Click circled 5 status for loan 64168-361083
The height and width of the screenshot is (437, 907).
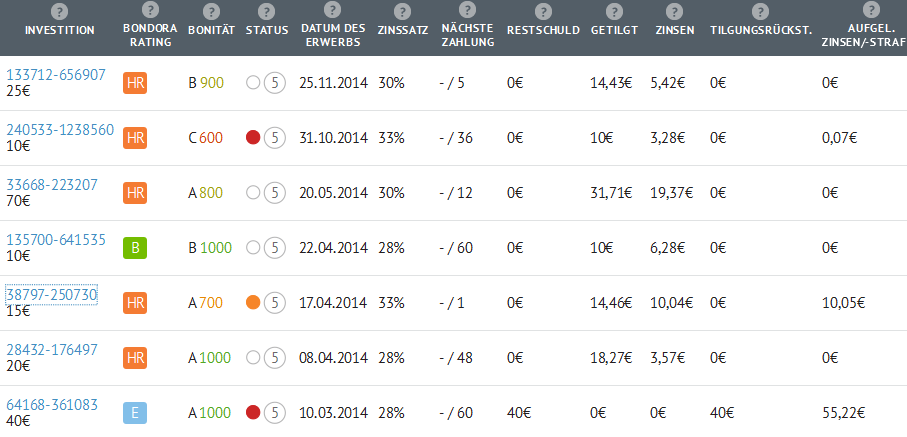(274, 413)
